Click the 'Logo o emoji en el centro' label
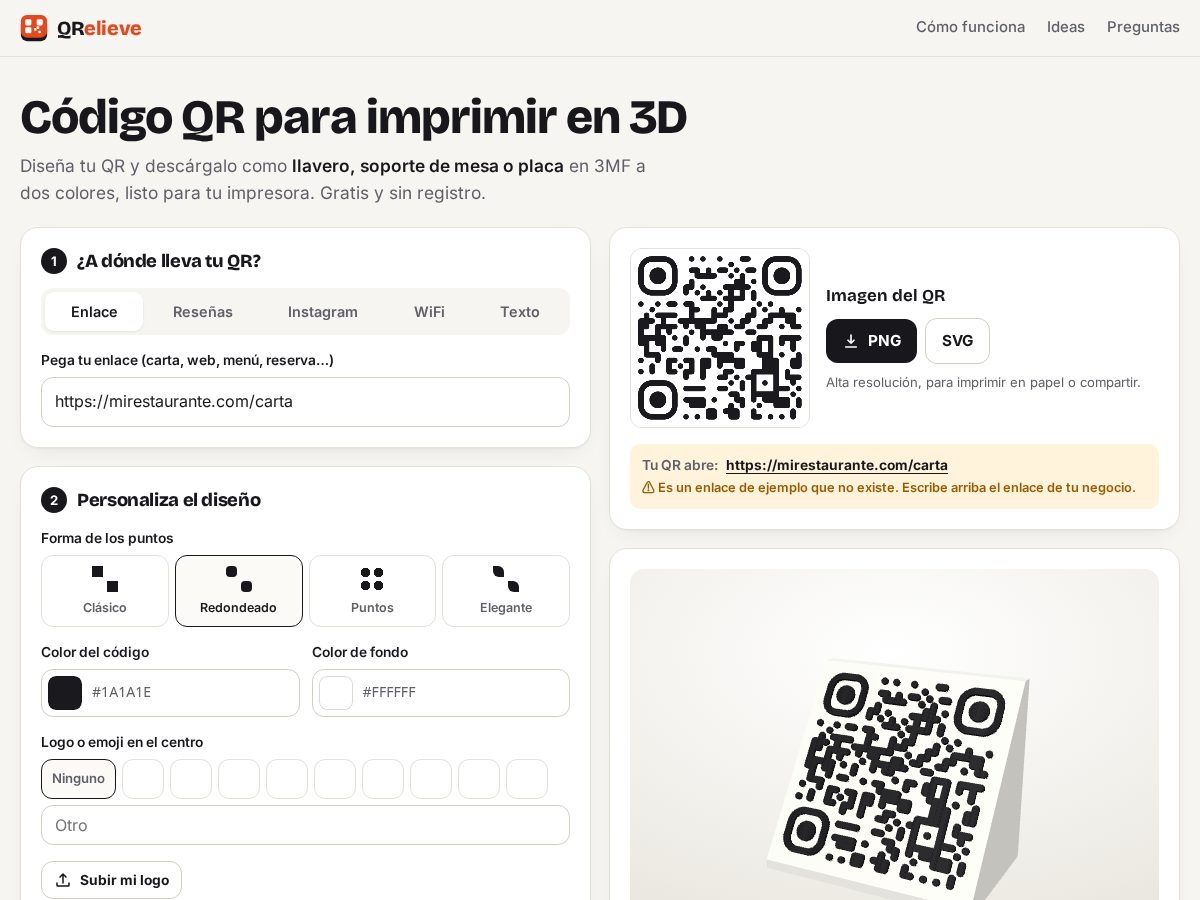The width and height of the screenshot is (1200, 900). coord(122,742)
